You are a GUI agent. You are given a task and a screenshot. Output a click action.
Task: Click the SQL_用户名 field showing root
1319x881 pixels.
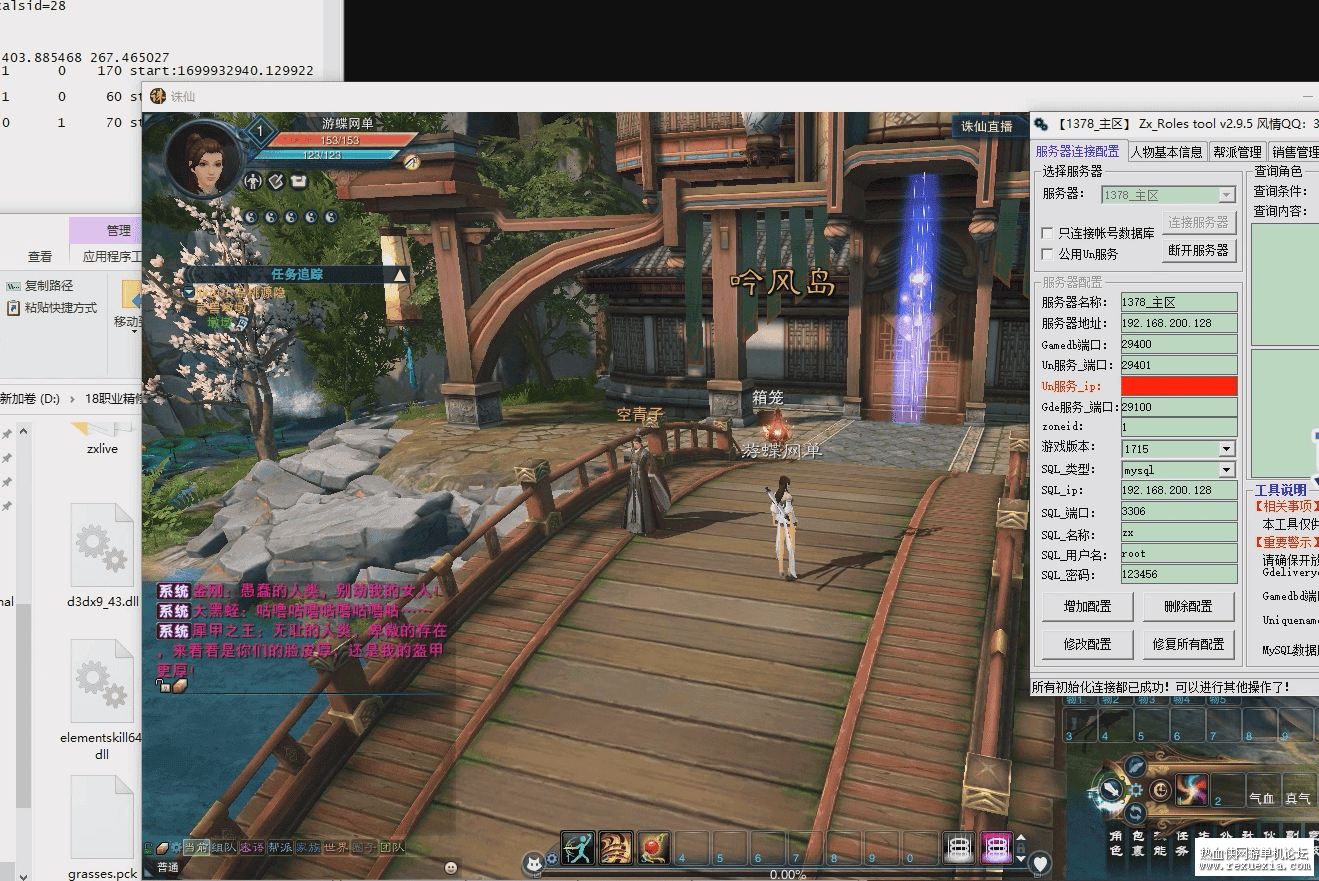[x=1179, y=554]
